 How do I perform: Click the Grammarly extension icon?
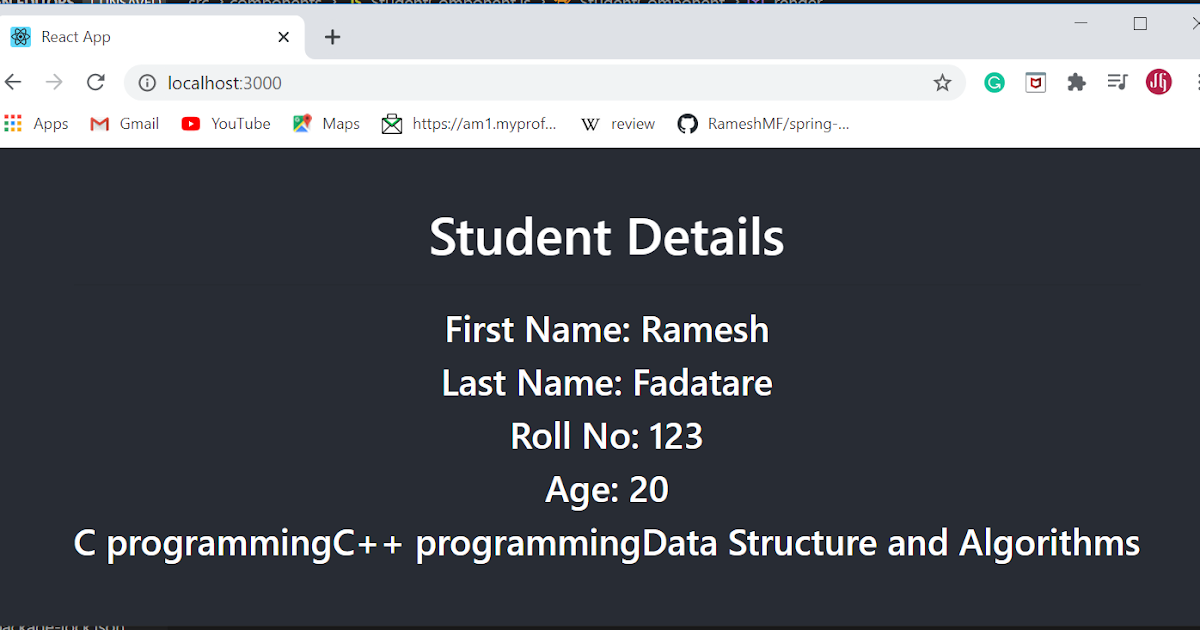coord(994,82)
